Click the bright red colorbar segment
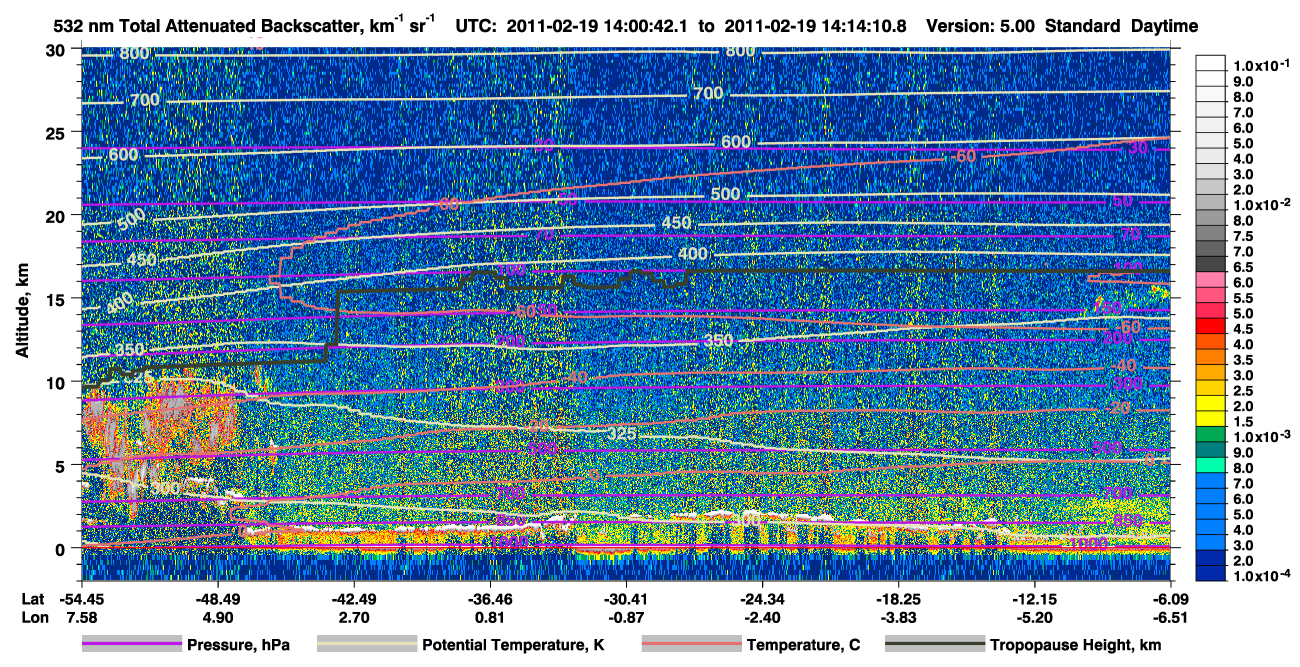The image size is (1300, 667). point(1210,325)
